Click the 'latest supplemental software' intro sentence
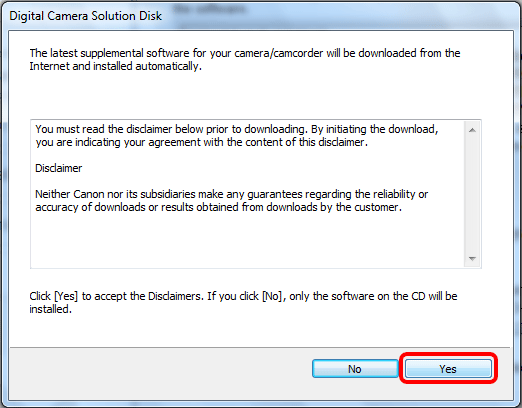 (245, 59)
